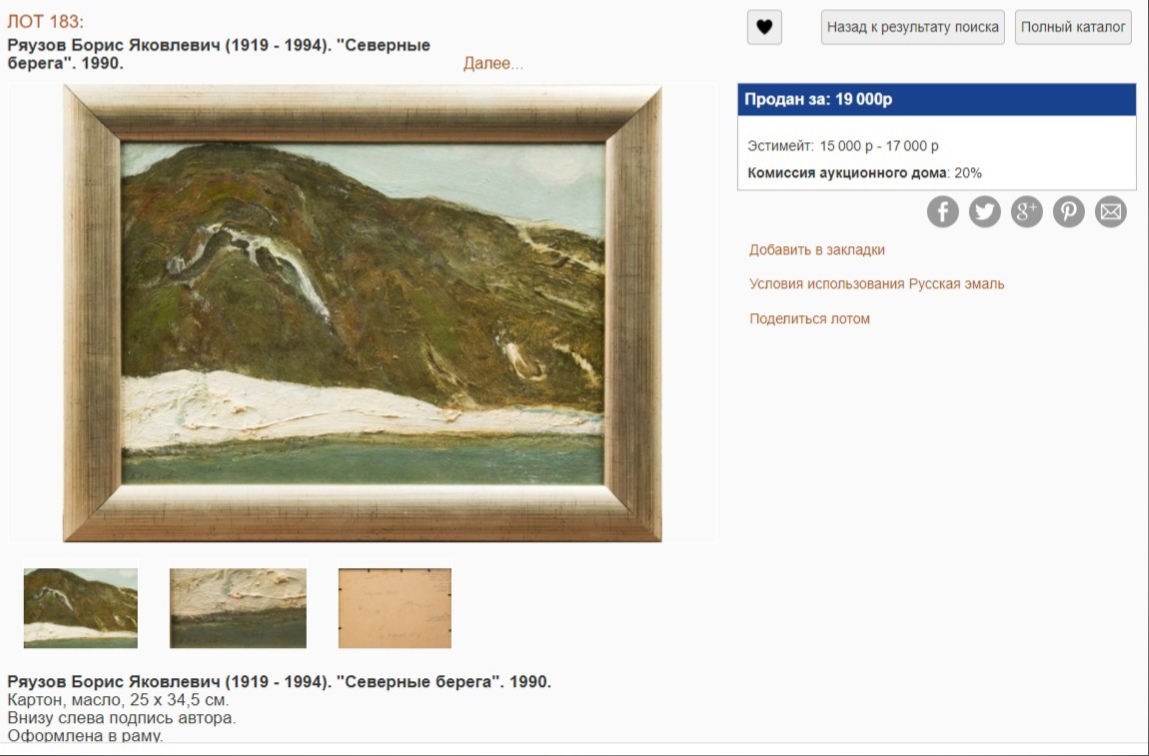This screenshot has height=756, width=1149.
Task: Click Поделиться лотом link
Action: (x=809, y=319)
